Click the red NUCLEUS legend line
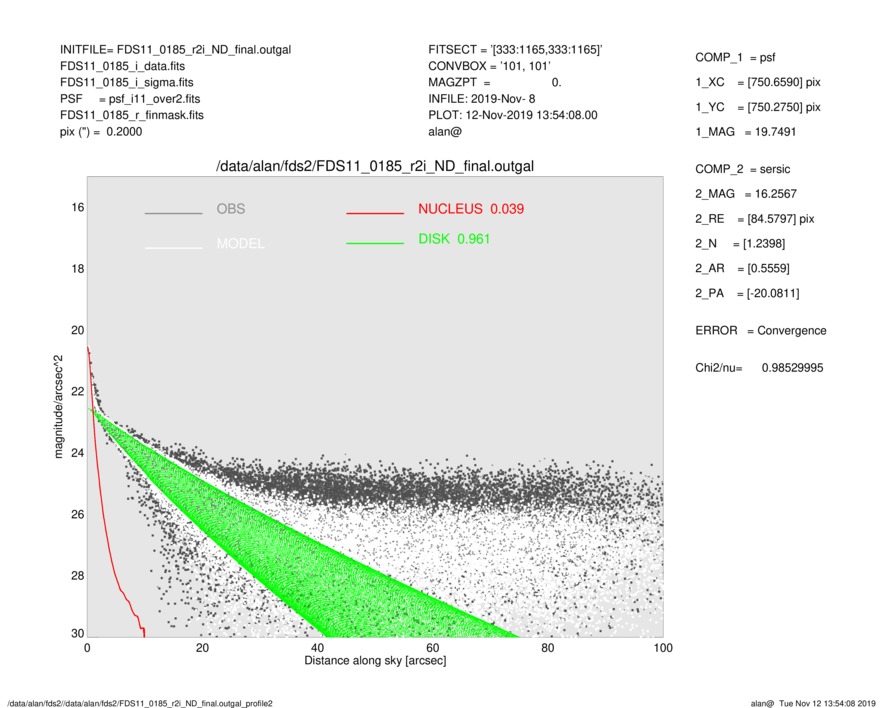885x708 pixels. click(375, 213)
